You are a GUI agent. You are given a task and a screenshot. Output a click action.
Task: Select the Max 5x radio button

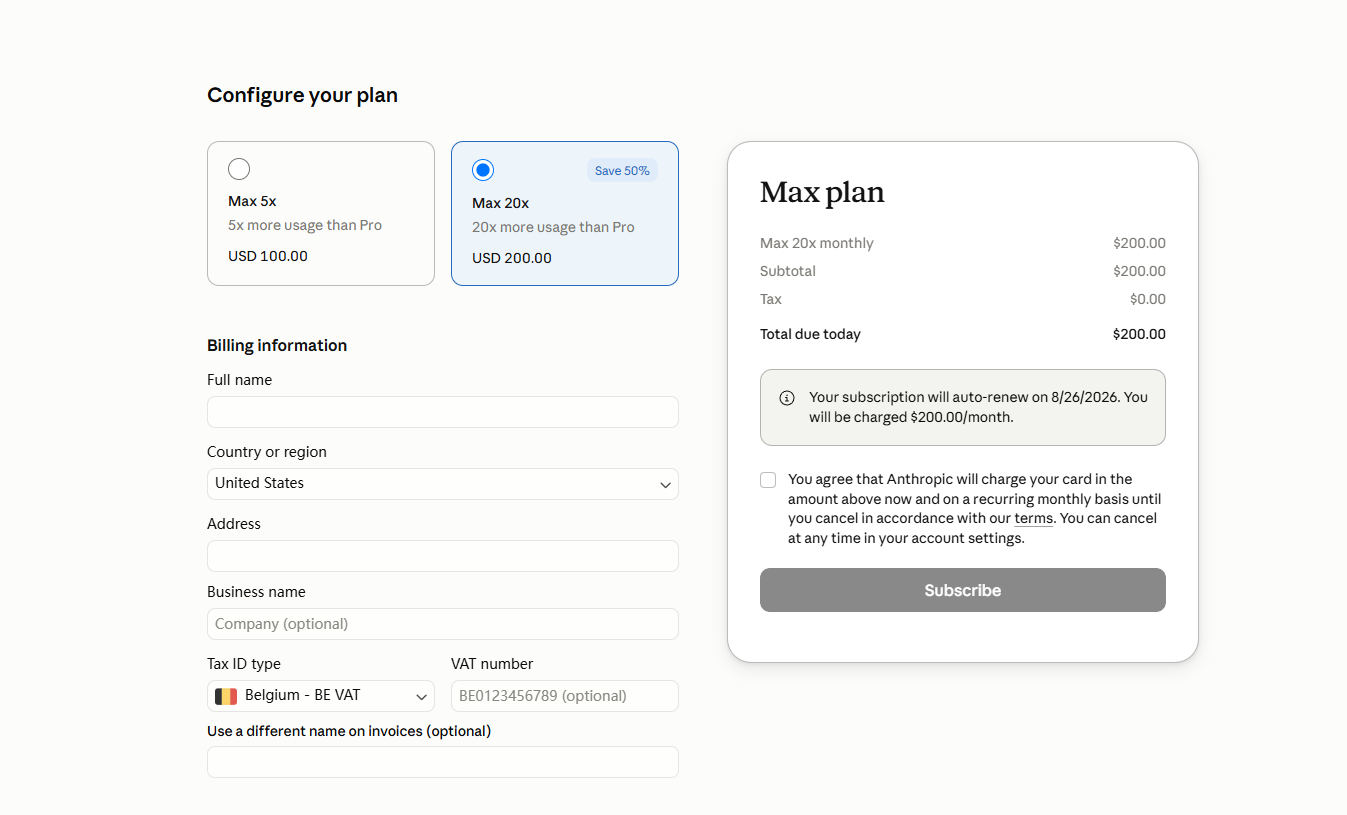tap(239, 169)
